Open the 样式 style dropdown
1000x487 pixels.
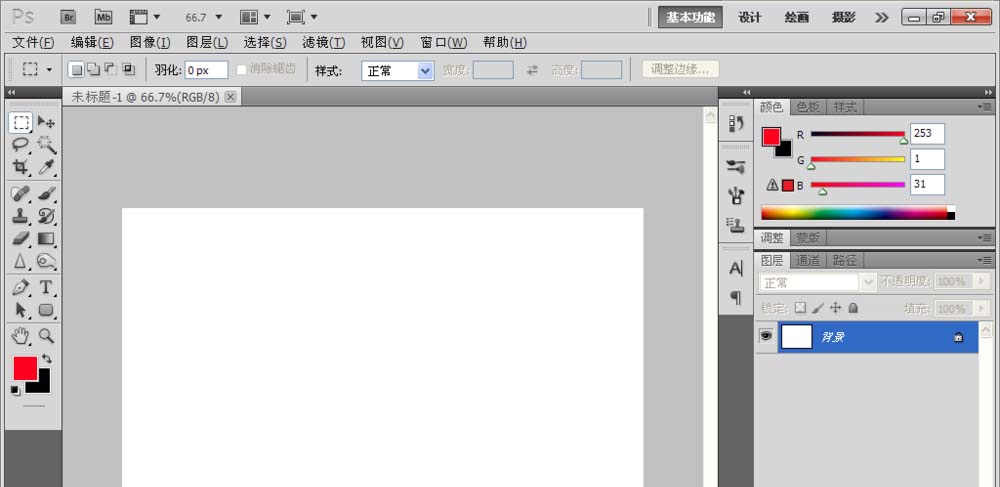(x=397, y=71)
